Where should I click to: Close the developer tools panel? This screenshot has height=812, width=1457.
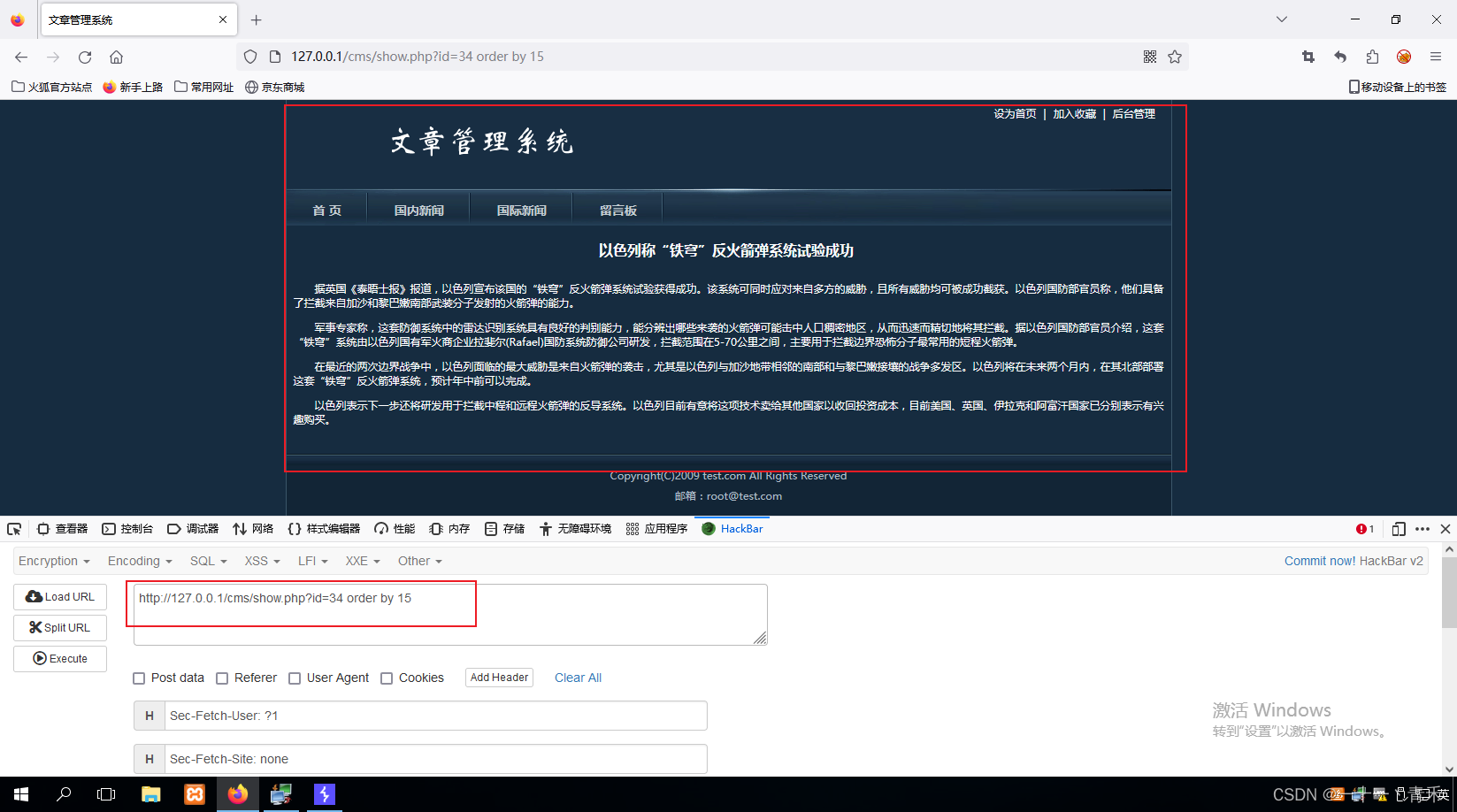pos(1445,529)
